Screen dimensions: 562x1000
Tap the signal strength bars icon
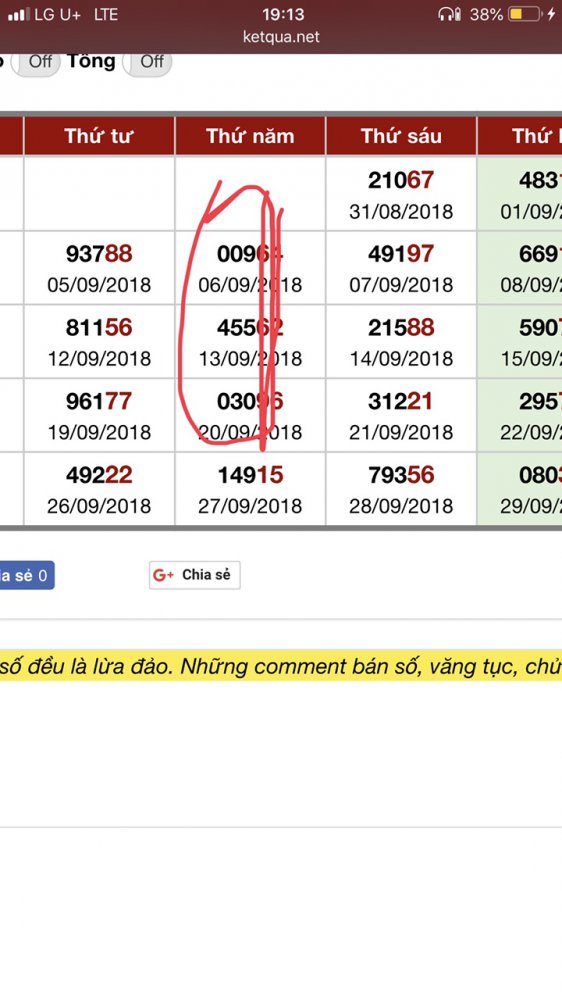[x=19, y=14]
